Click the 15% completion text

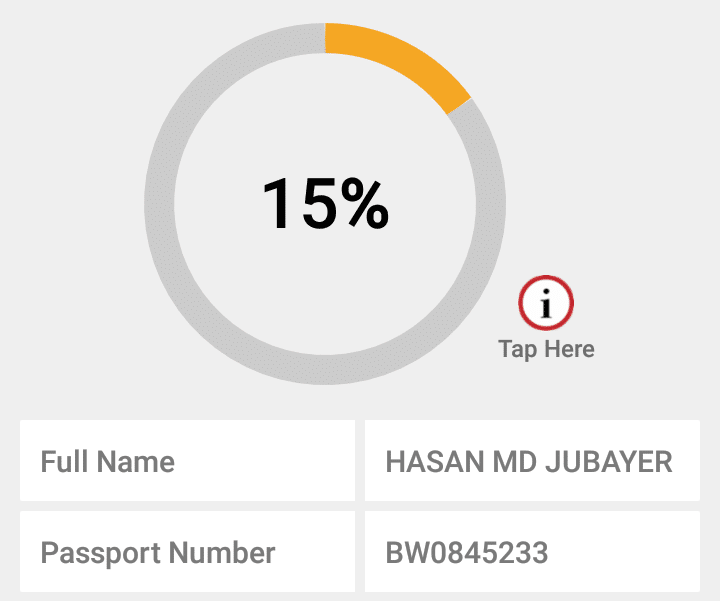pyautogui.click(x=325, y=204)
